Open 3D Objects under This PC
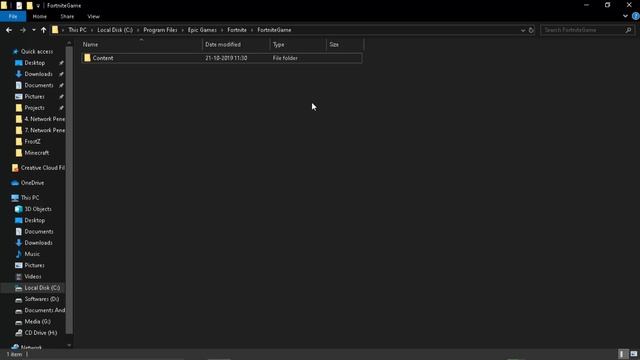The image size is (640, 360). (x=38, y=209)
